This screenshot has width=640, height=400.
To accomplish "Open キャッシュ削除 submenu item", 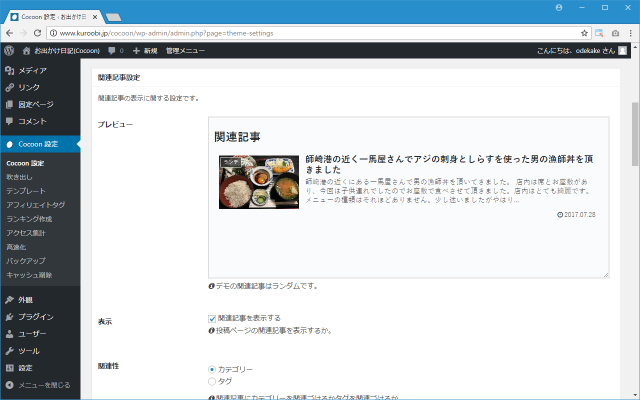I will click(x=29, y=275).
